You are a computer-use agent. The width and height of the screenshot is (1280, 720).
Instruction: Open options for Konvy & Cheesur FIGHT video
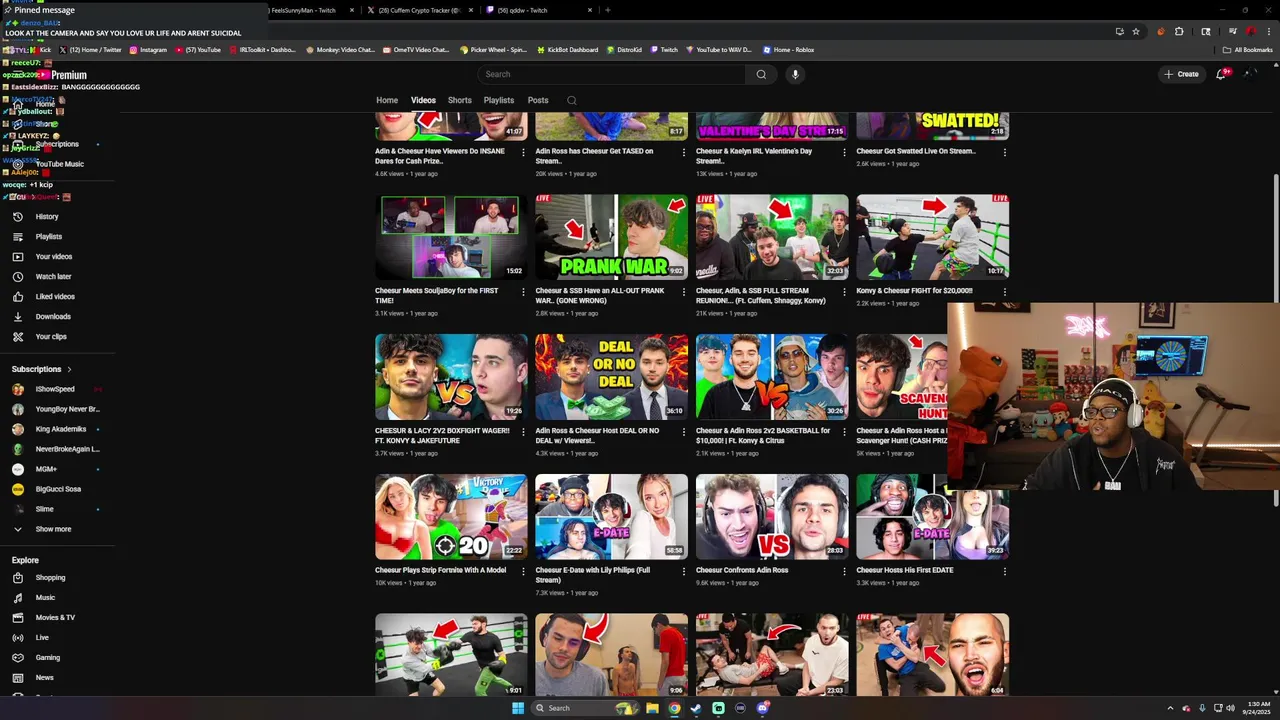click(1004, 292)
